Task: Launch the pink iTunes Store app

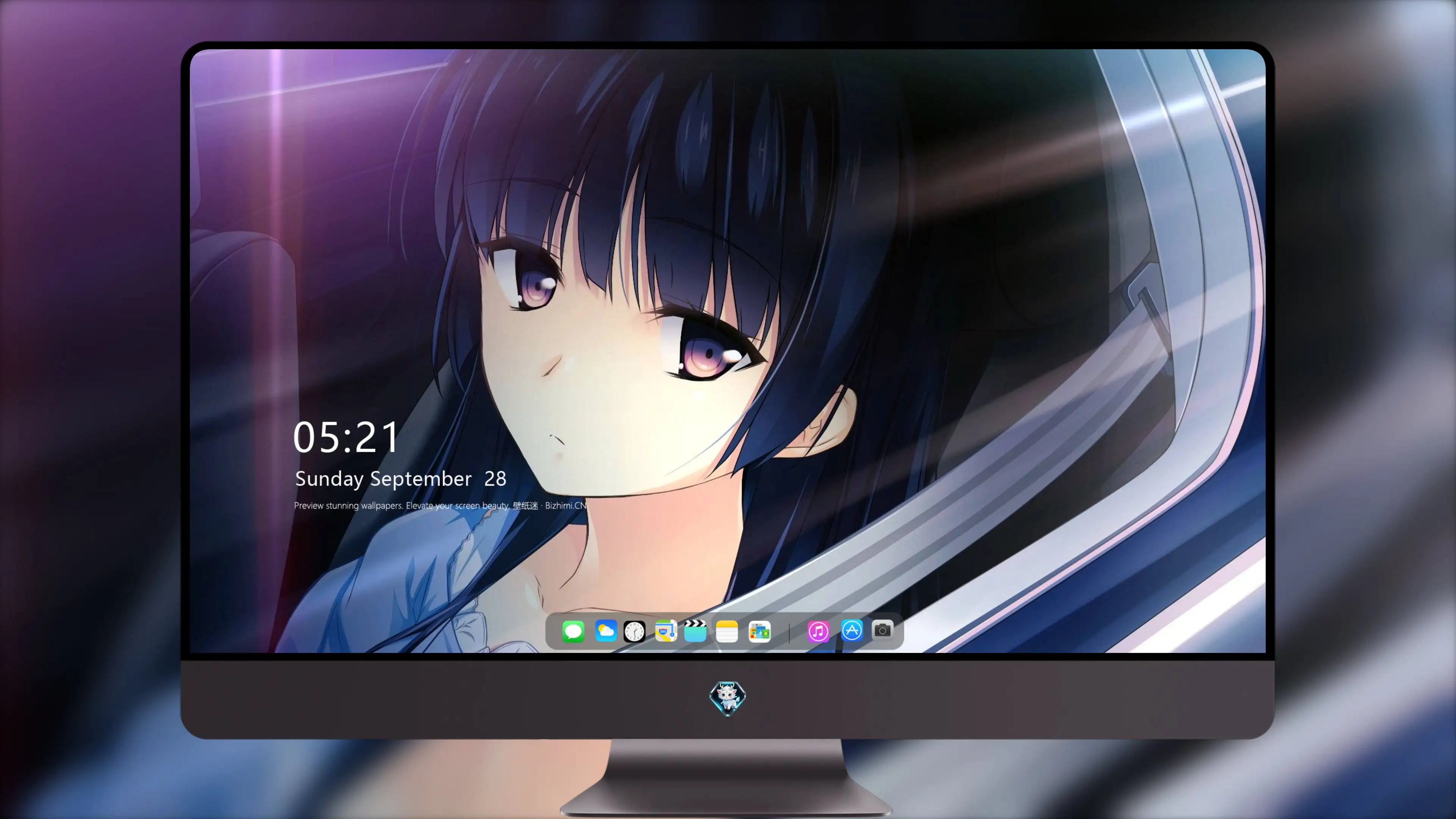Action: (819, 631)
